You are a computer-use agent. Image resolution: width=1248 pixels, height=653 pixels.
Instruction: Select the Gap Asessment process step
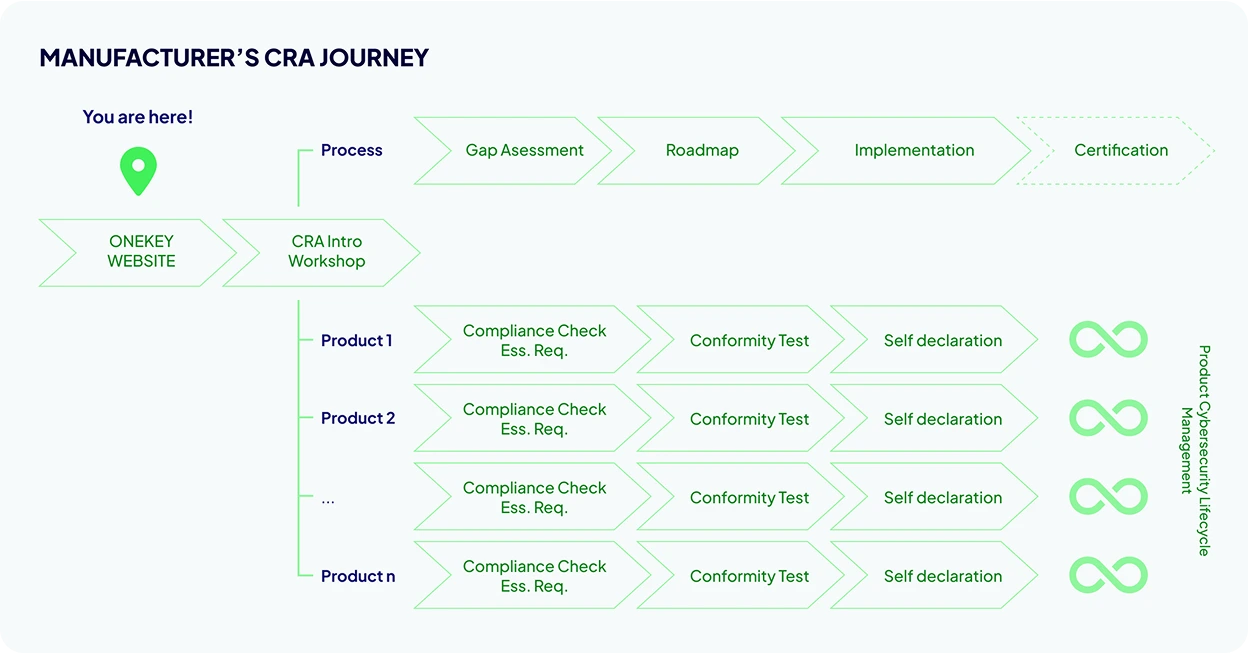pos(513,151)
